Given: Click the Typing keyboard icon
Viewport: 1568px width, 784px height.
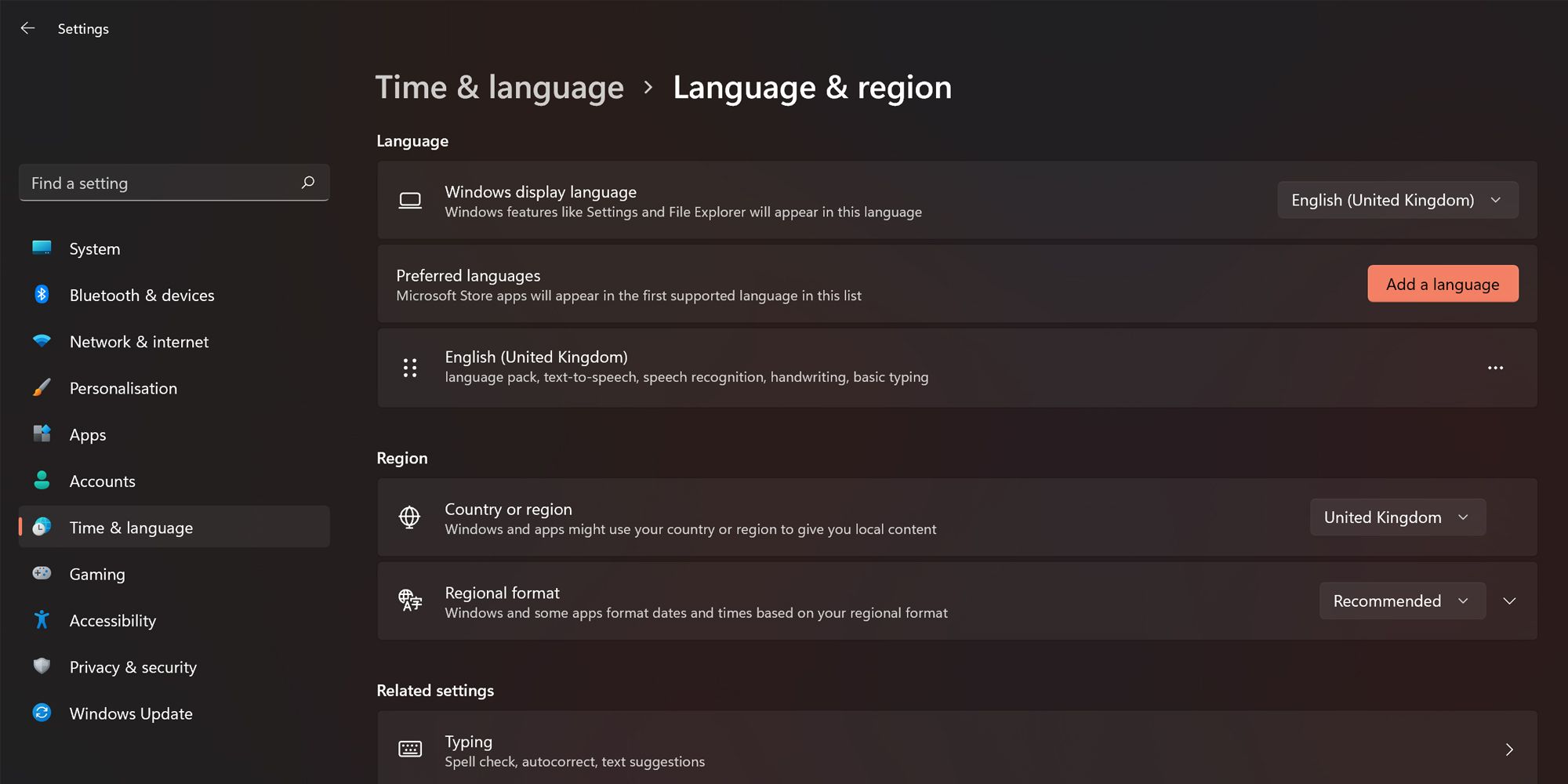Looking at the screenshot, I should (x=410, y=749).
